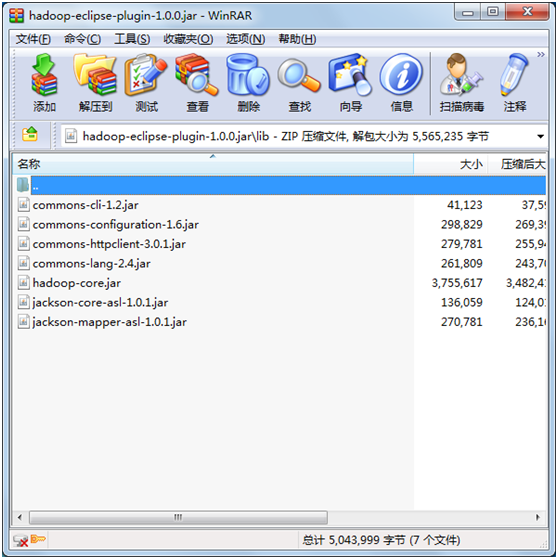Click size value 41,123
This screenshot has height=559, width=558.
point(465,205)
